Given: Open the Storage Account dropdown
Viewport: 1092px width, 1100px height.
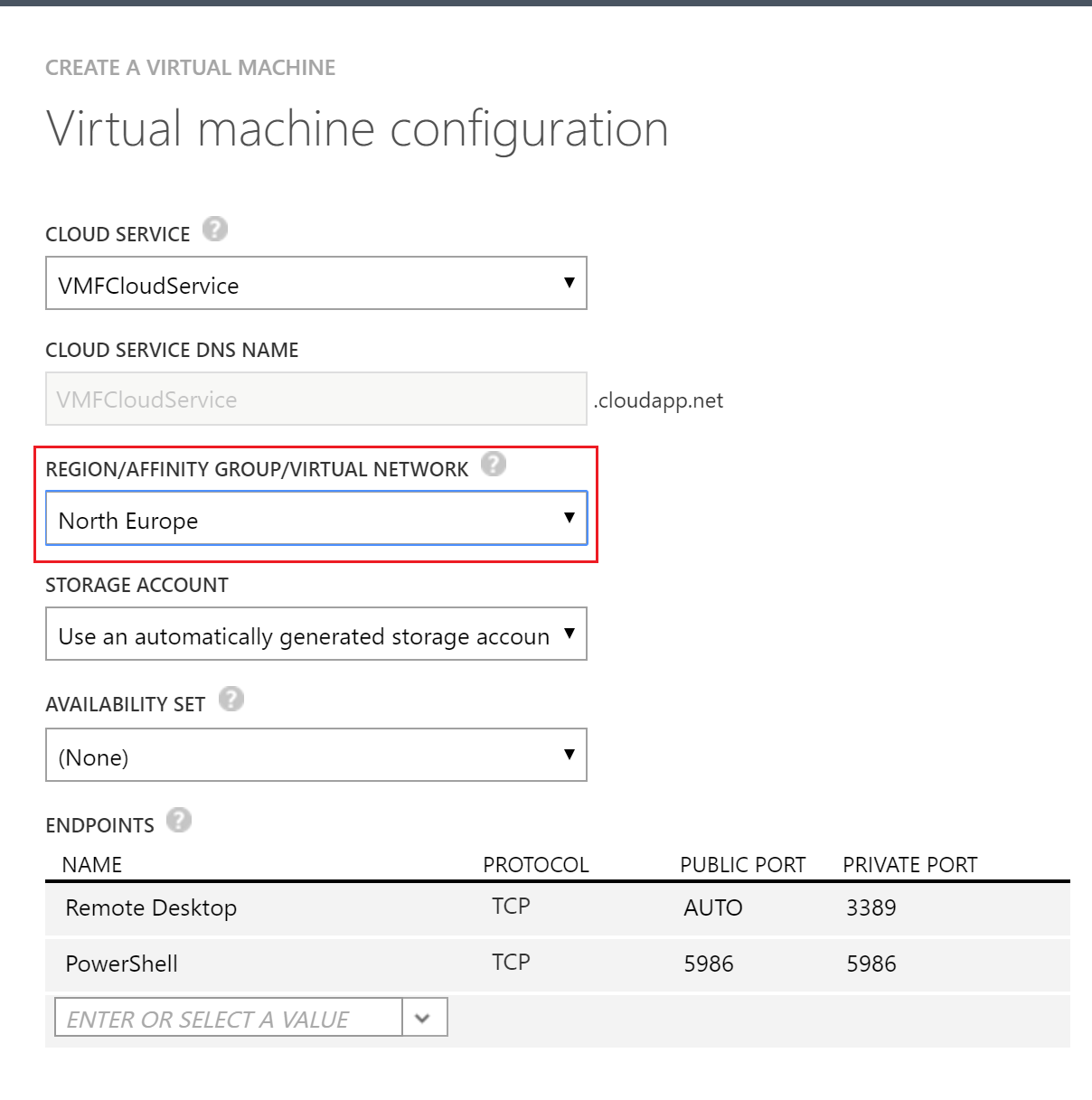Looking at the screenshot, I should (x=315, y=635).
